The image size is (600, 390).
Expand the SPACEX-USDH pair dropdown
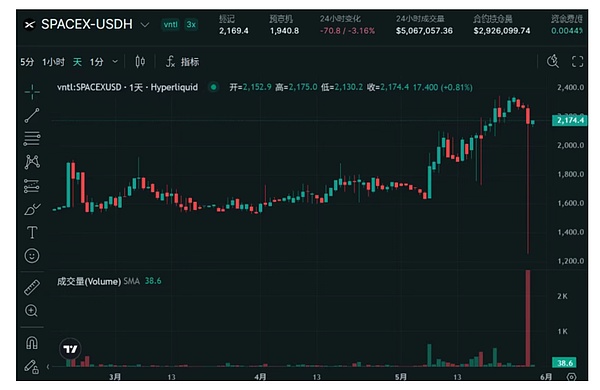145,25
